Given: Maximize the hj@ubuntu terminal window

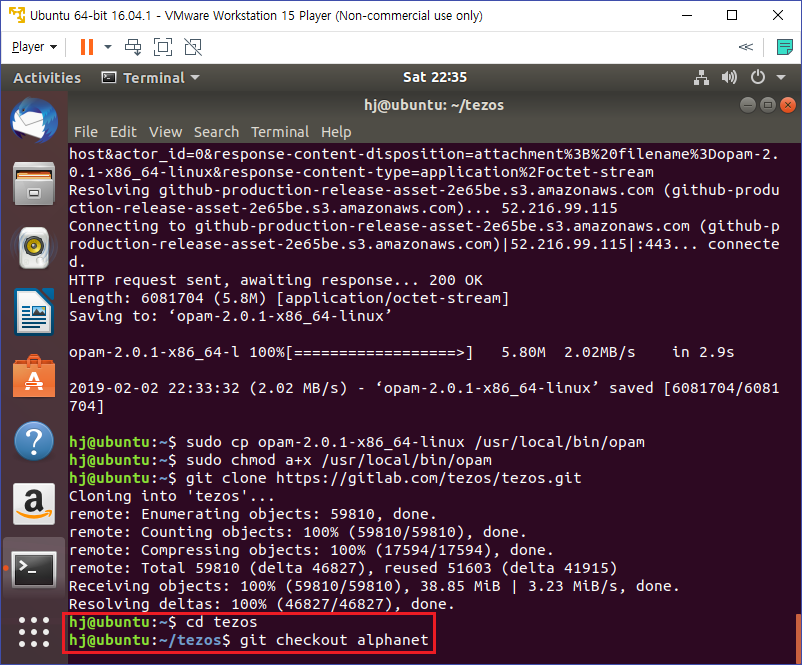Looking at the screenshot, I should [768, 105].
